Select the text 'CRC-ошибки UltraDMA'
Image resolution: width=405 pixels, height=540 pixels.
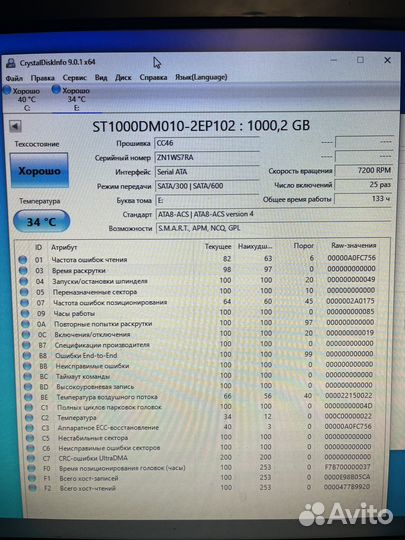pos(93,458)
